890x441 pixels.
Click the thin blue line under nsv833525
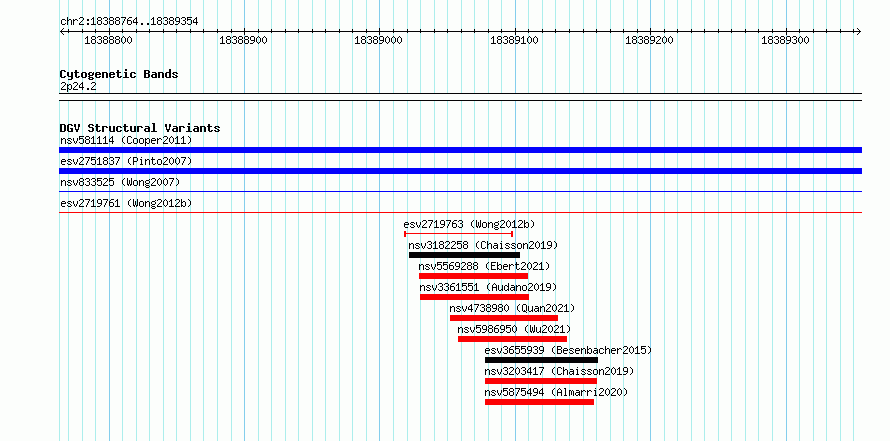click(x=460, y=192)
